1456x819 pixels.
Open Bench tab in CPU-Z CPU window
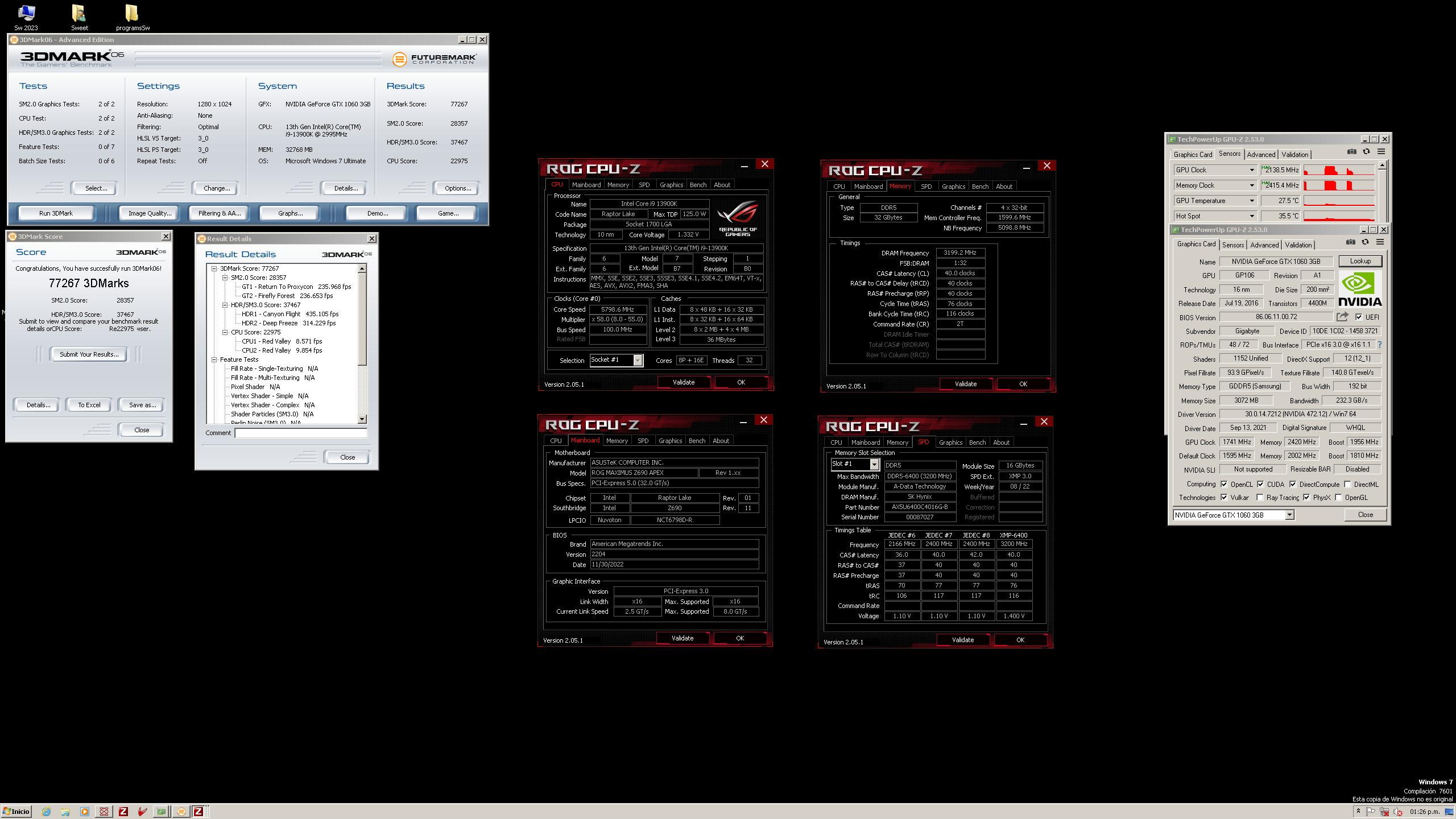[698, 185]
